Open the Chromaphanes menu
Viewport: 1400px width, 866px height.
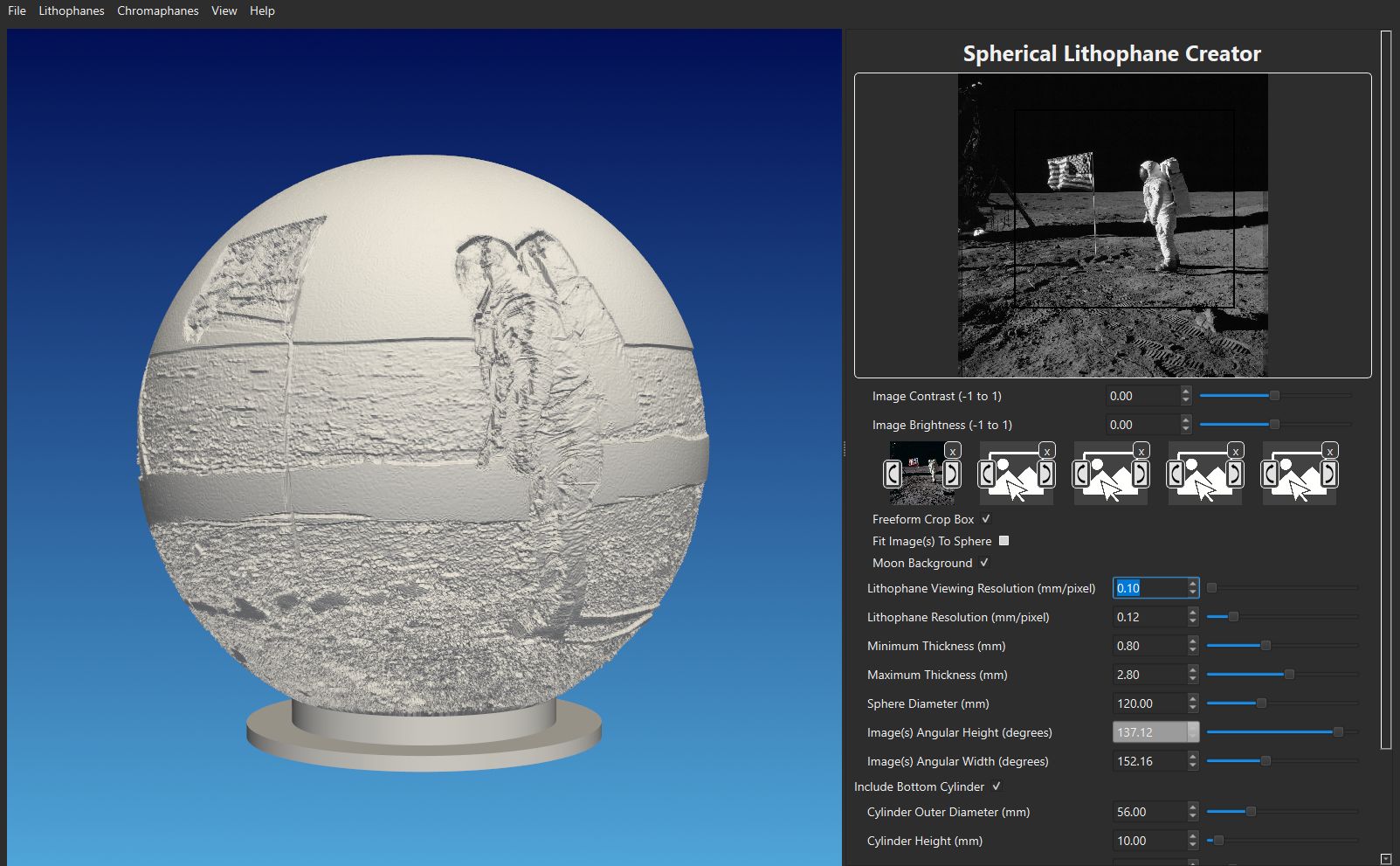click(157, 10)
